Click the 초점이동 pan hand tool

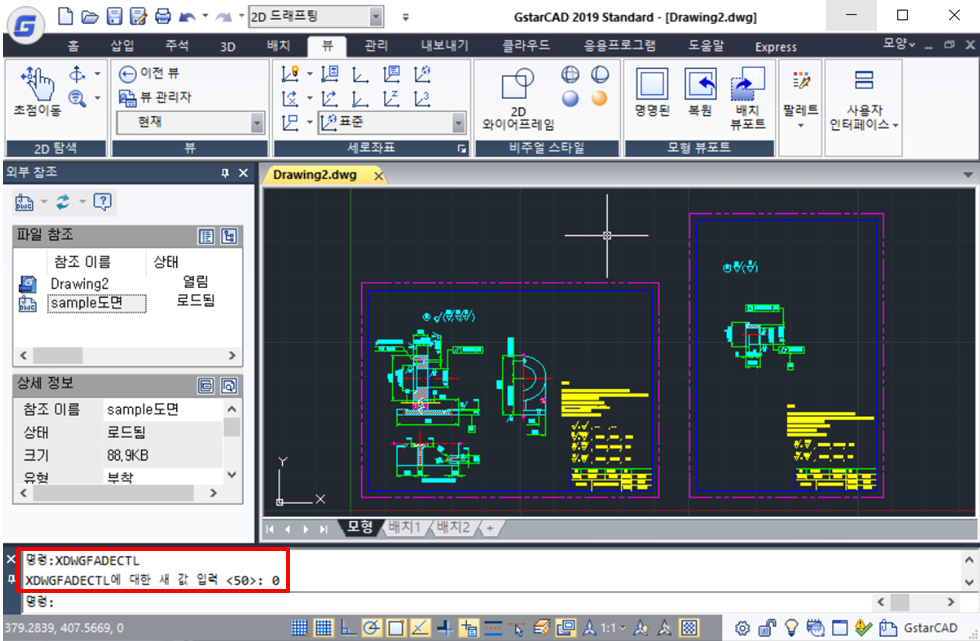point(36,90)
